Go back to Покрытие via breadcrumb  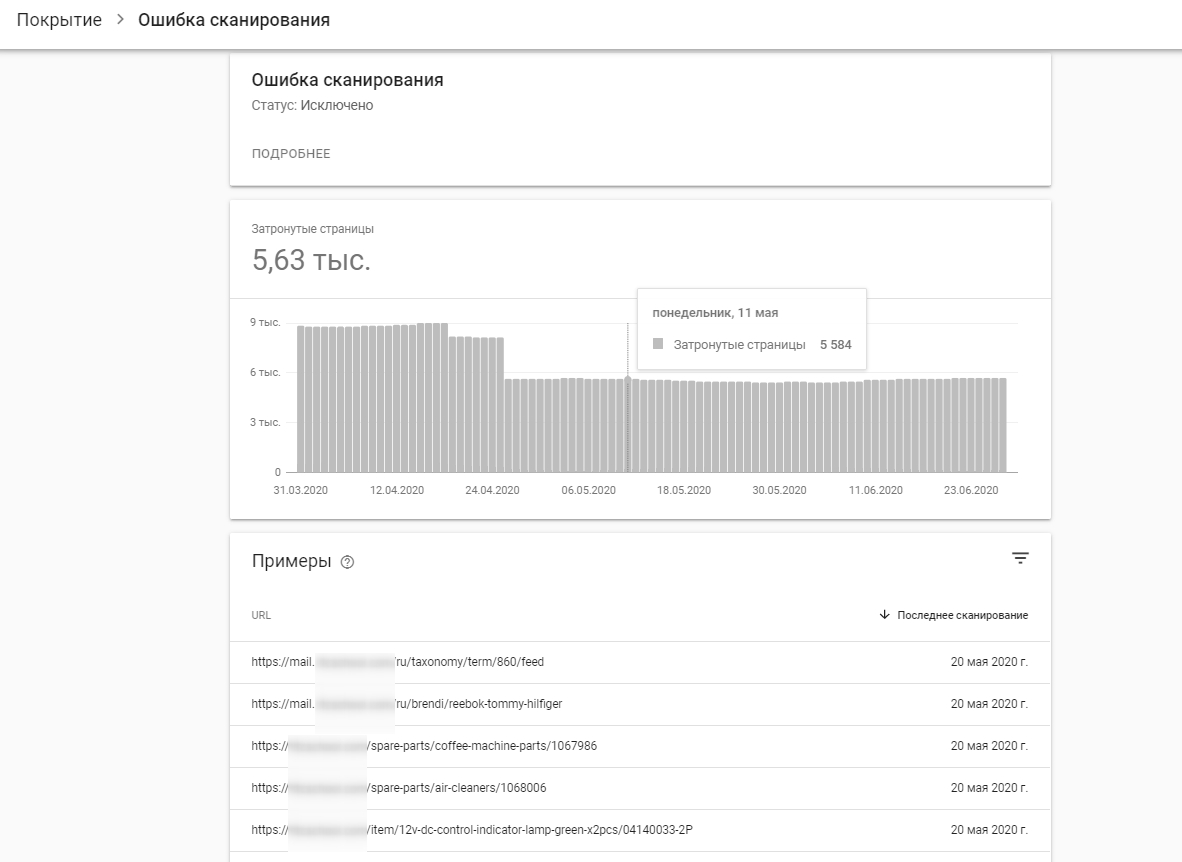[59, 20]
